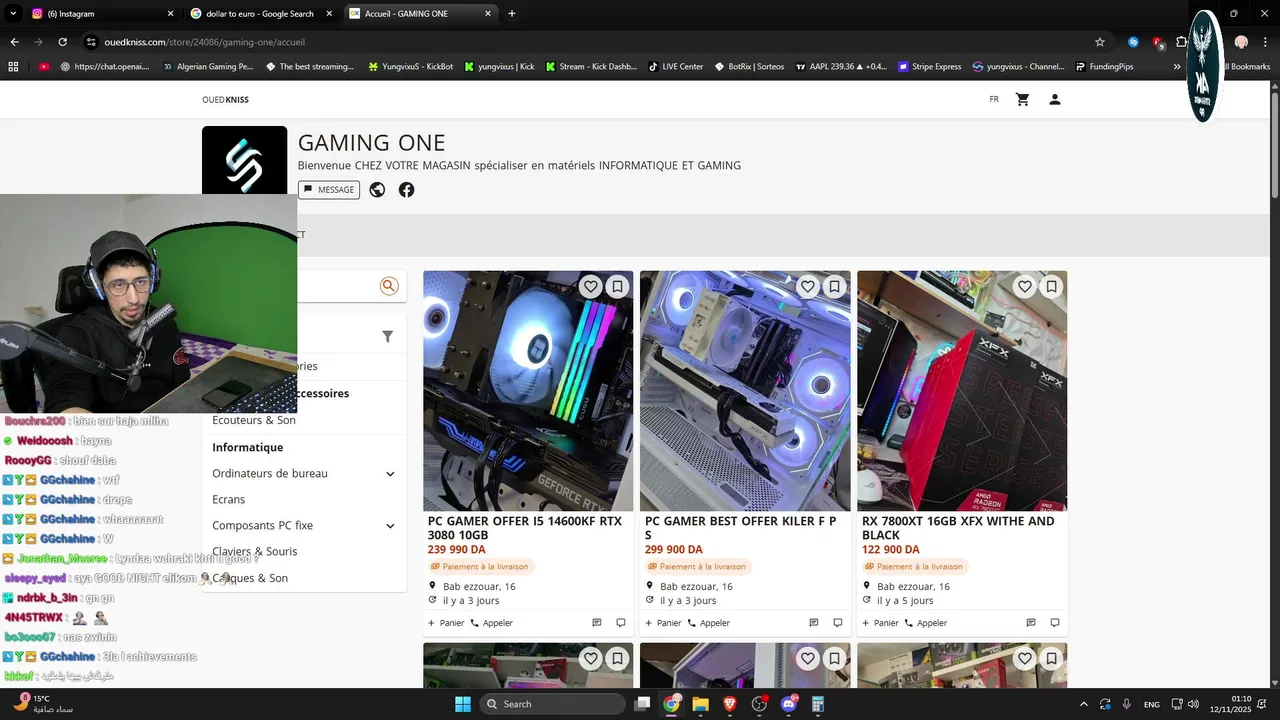Screen dimensions: 1280x720
Task: Change site language from FR
Action: [994, 100]
